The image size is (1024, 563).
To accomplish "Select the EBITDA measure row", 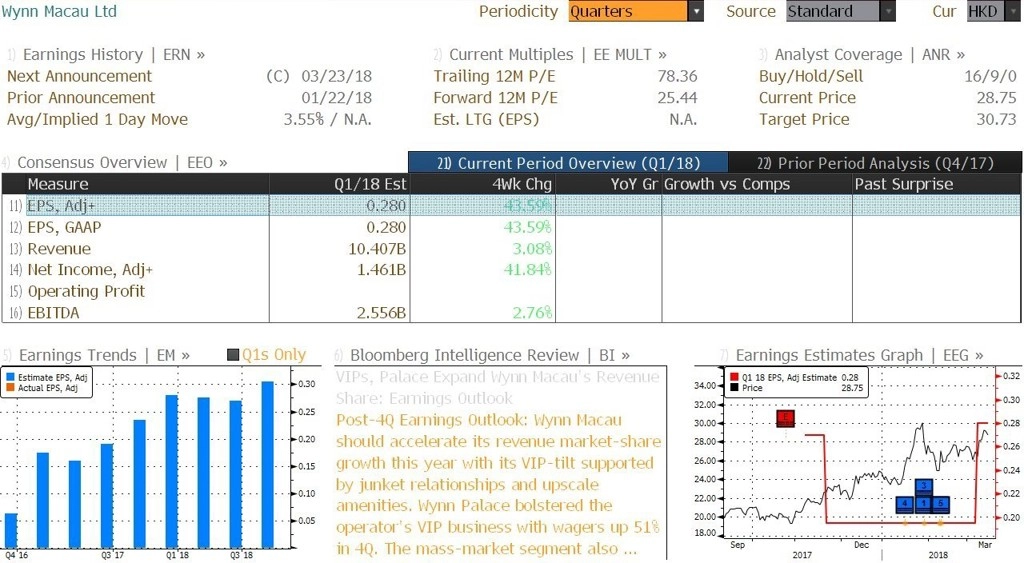I will pos(511,313).
